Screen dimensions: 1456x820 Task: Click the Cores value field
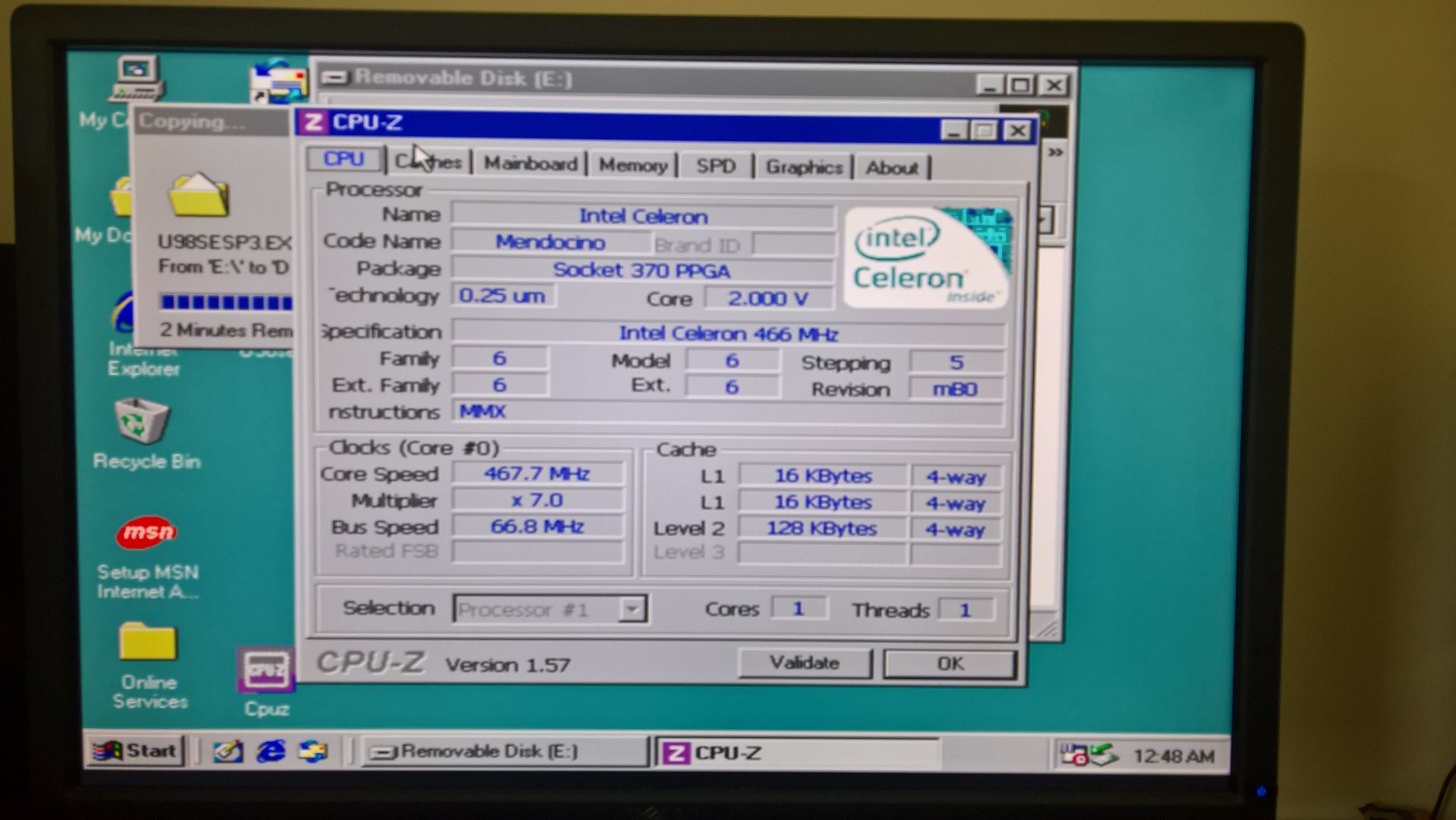[x=798, y=609]
